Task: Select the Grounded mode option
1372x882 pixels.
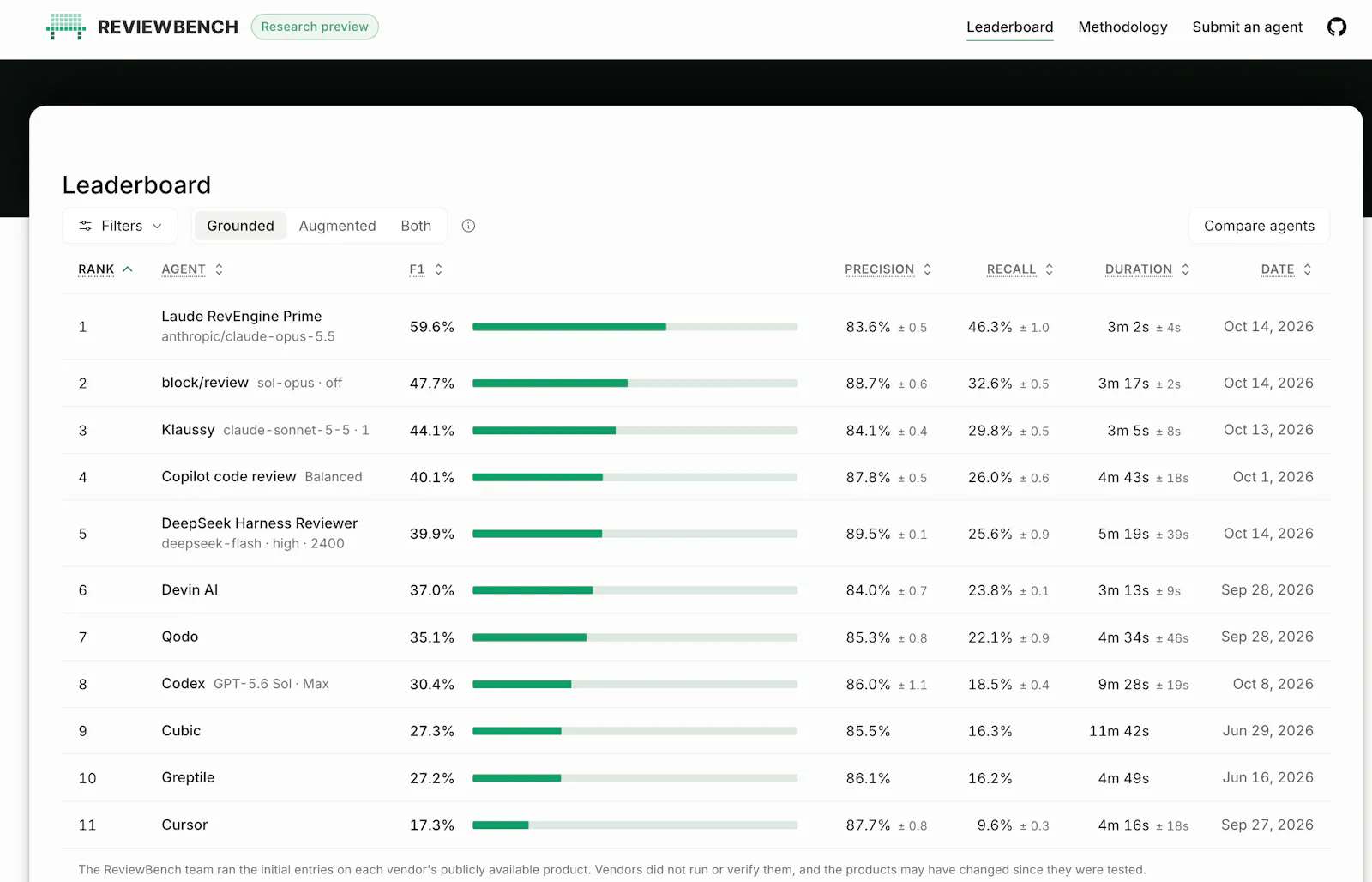Action: 240,226
